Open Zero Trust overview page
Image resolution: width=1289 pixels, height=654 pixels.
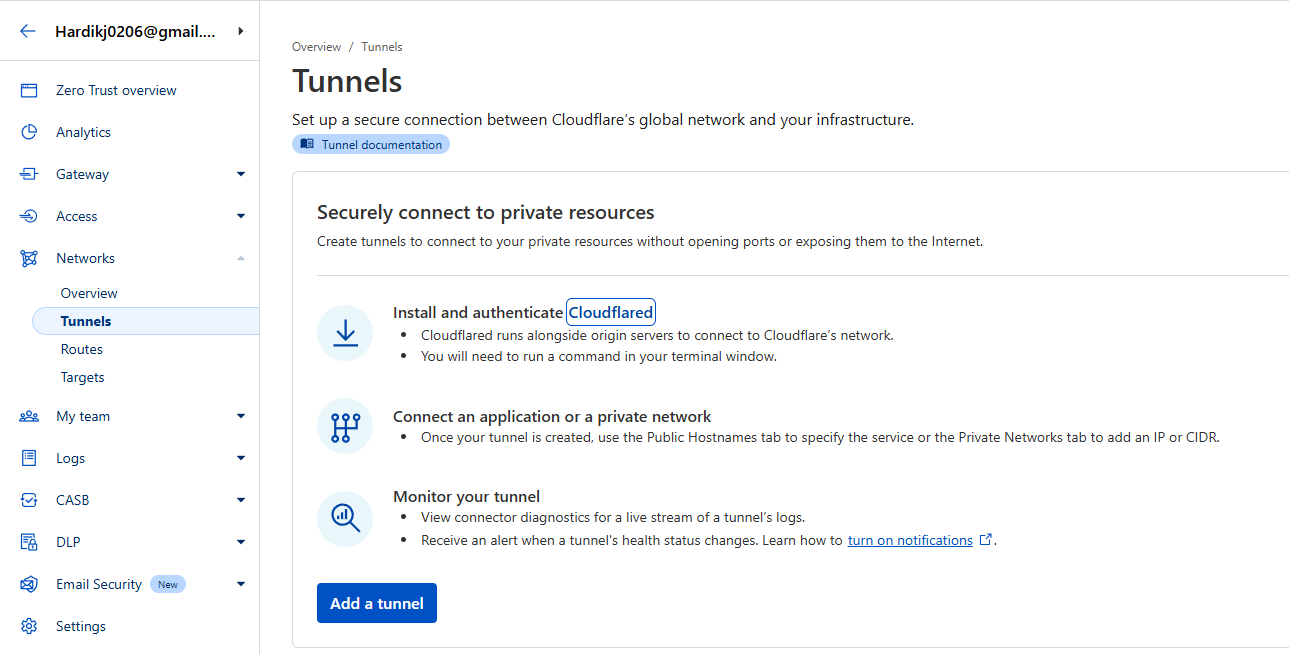click(116, 90)
